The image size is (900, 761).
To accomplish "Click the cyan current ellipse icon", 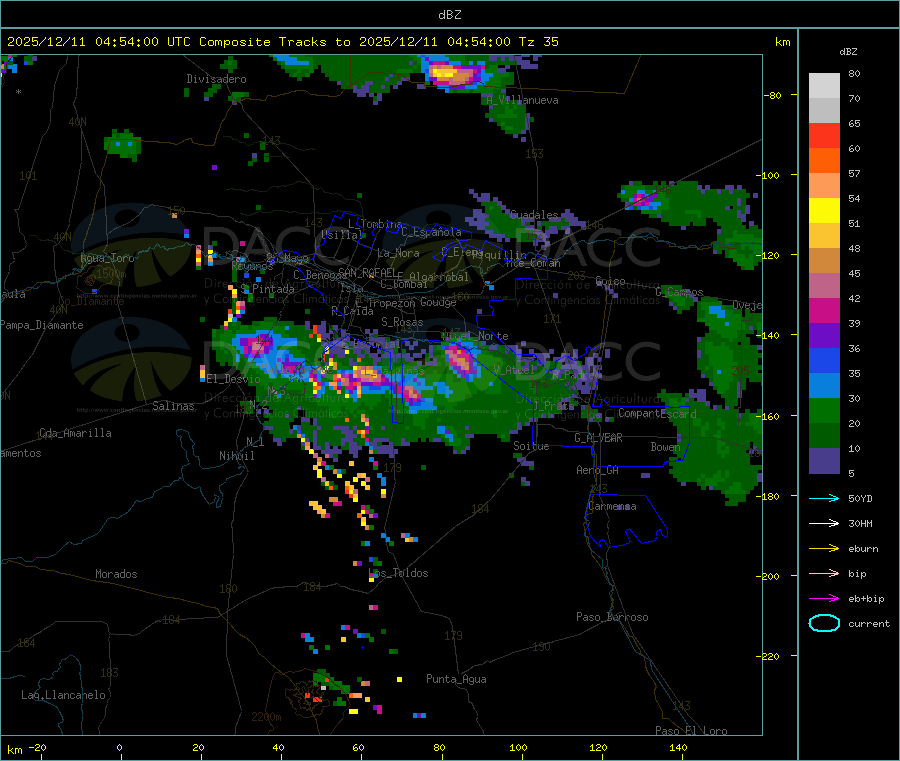I will click(x=824, y=623).
